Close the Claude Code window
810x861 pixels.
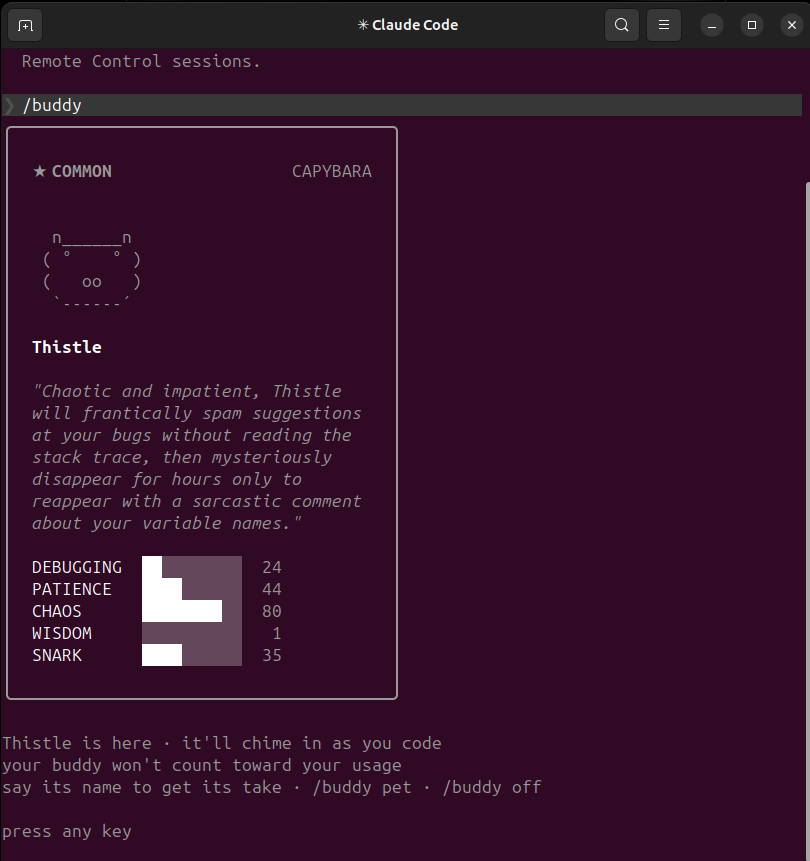[x=792, y=25]
